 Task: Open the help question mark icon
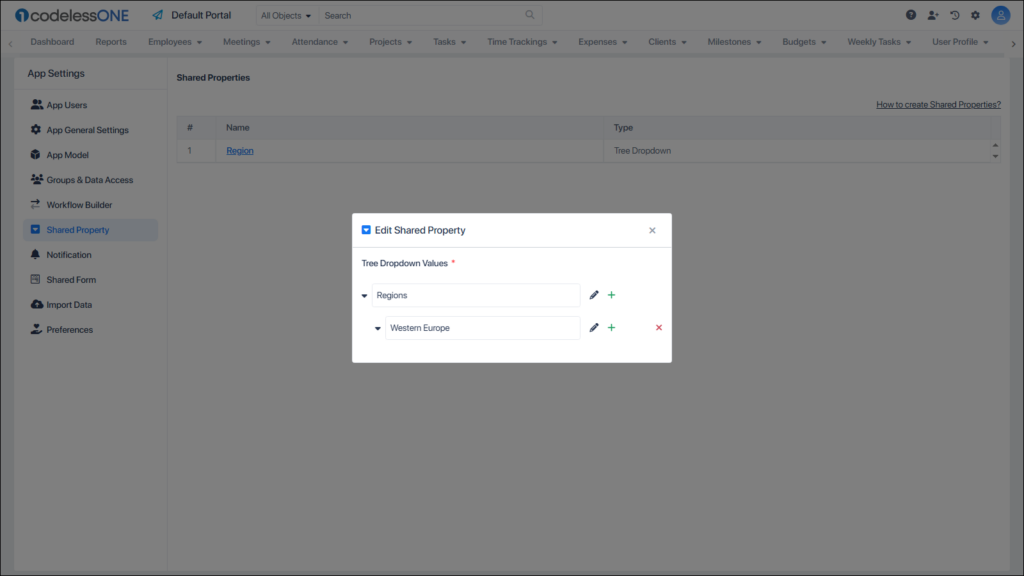click(x=910, y=15)
